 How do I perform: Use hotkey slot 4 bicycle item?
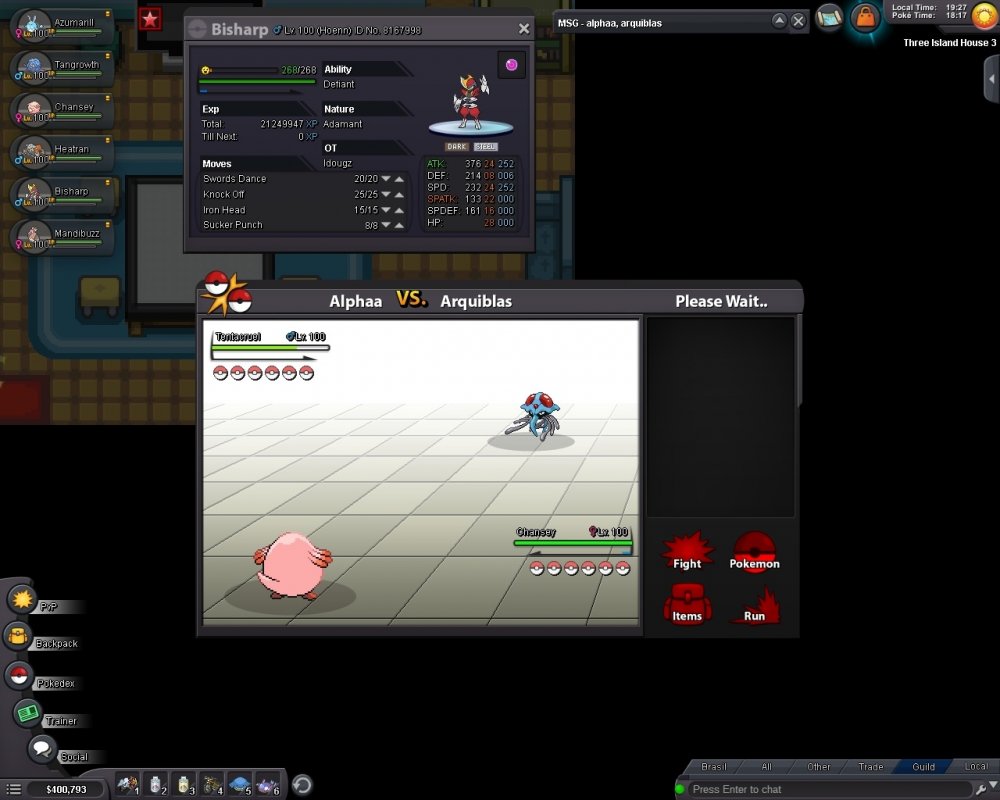pos(212,784)
